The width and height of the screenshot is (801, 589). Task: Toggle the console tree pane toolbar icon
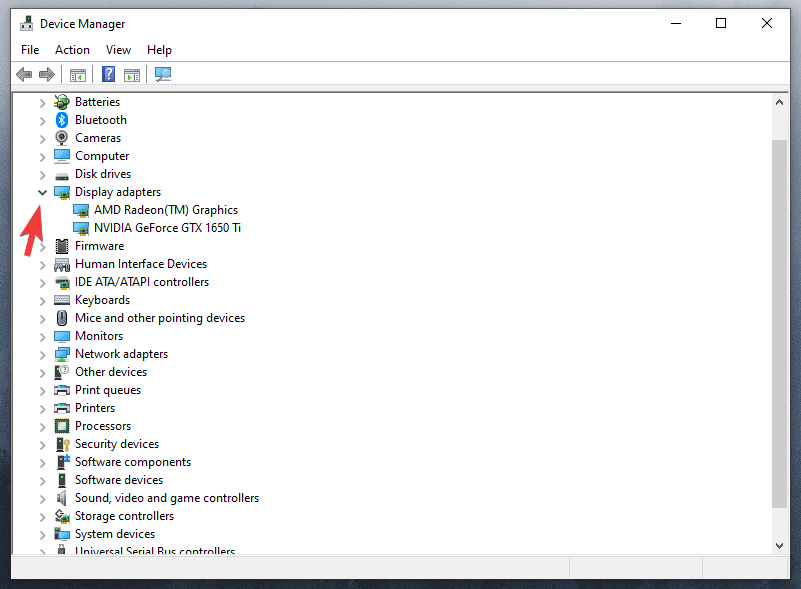coord(78,75)
